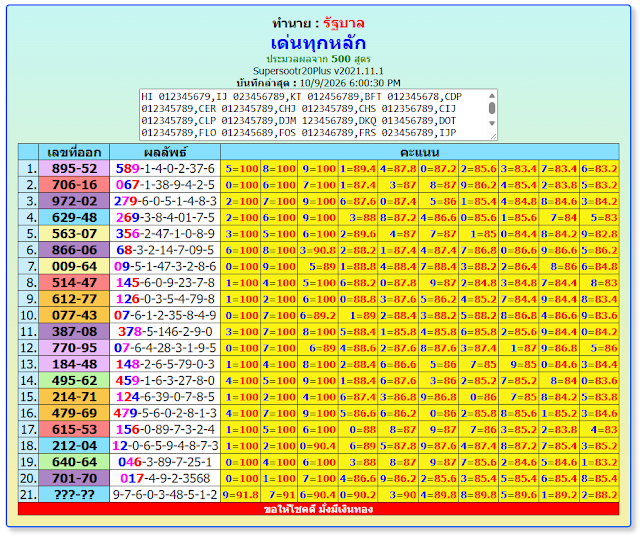Image resolution: width=640 pixels, height=536 pixels.
Task: Click the timestamp '10/9/2026 6:00:30 PM'
Action: click(x=350, y=83)
